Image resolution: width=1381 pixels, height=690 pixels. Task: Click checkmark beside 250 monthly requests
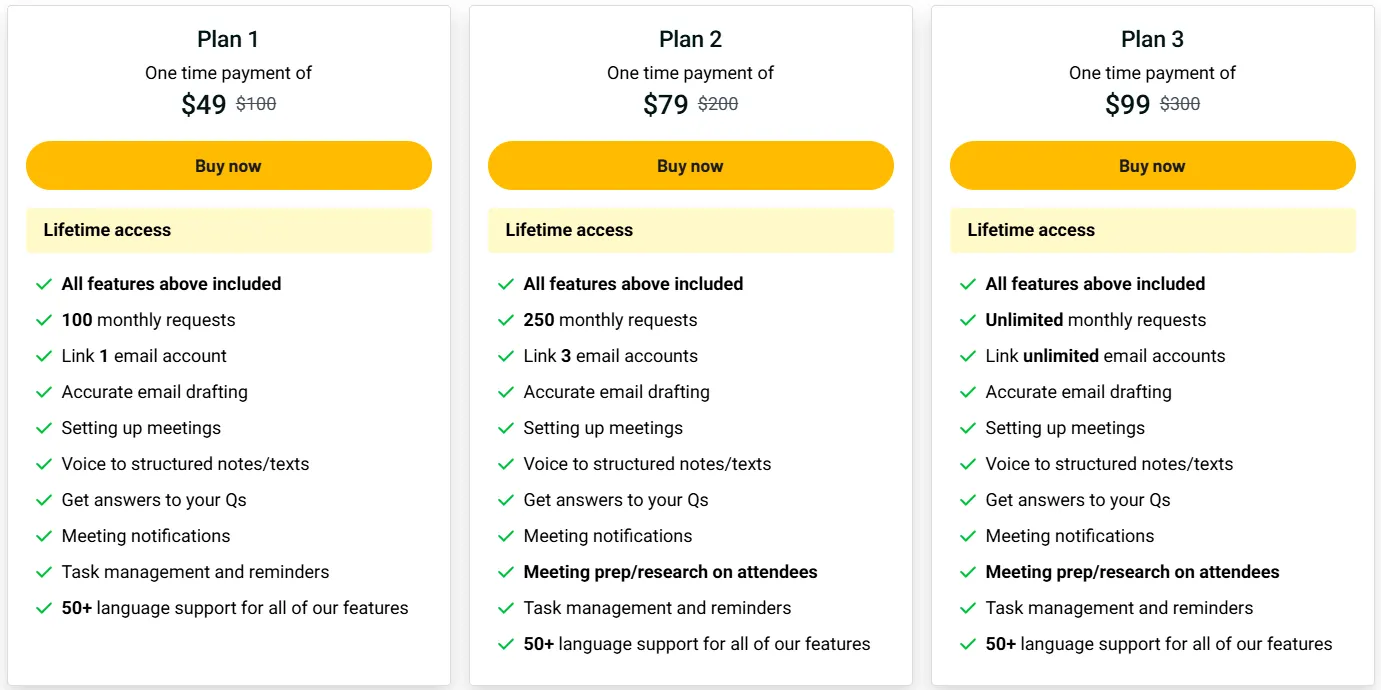(506, 320)
